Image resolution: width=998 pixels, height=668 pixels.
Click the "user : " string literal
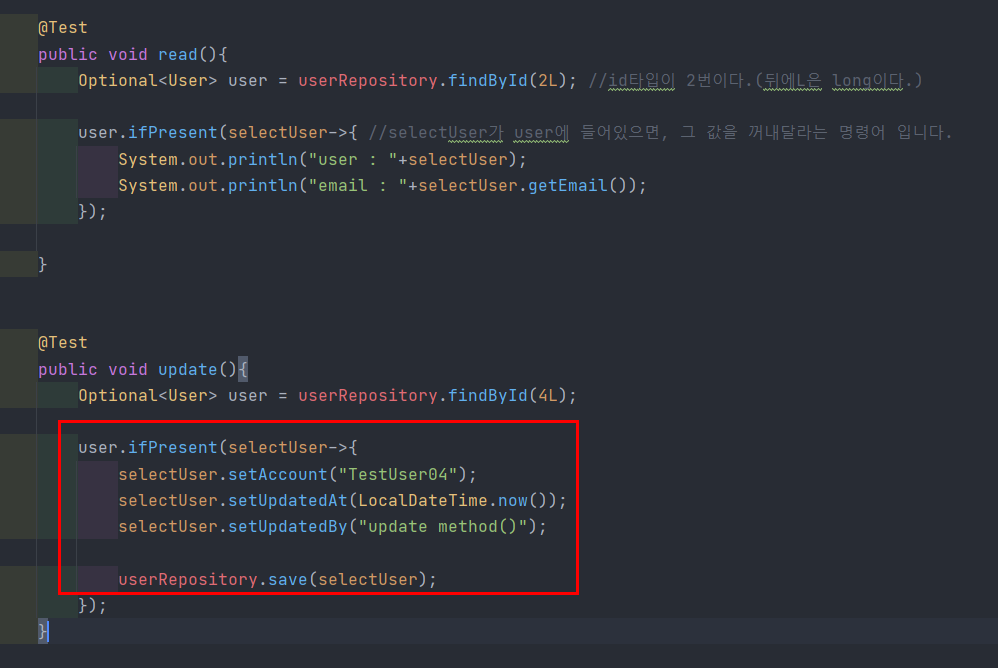353,159
